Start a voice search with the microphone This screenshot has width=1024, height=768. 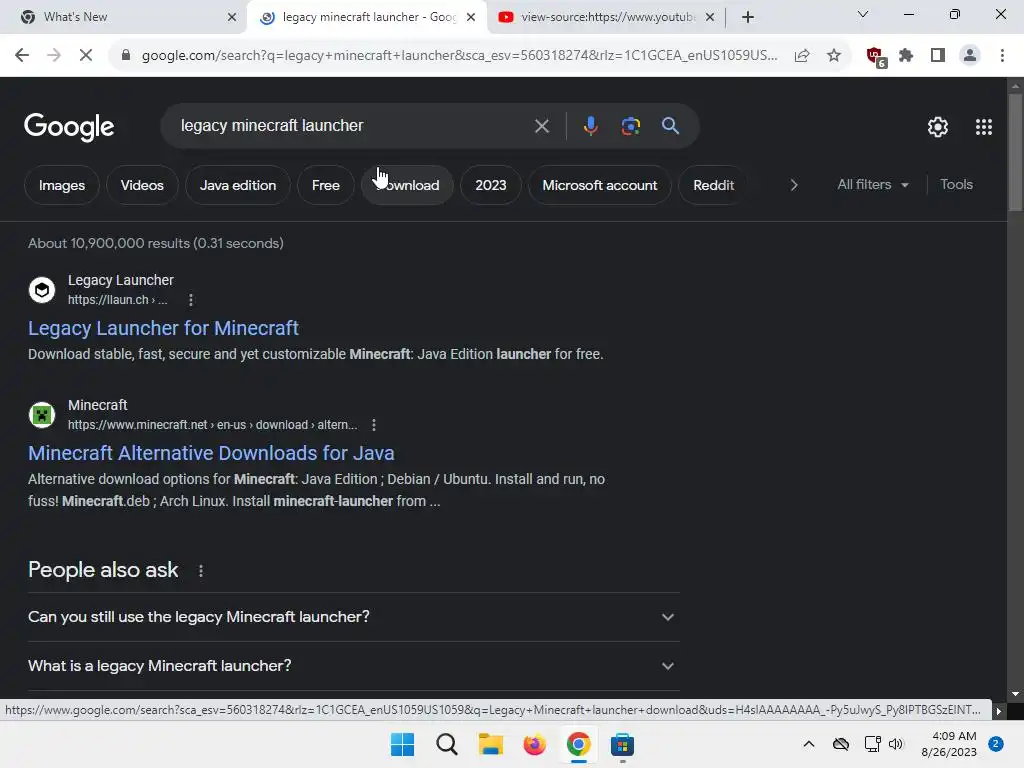590,126
